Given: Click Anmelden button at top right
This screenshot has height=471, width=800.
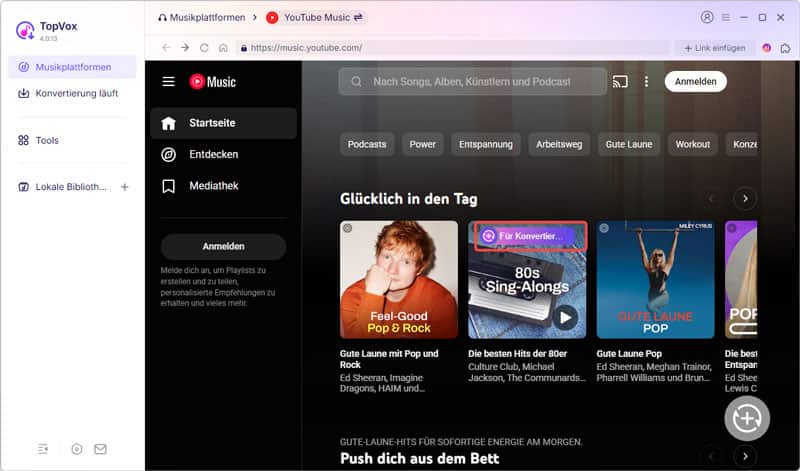Looking at the screenshot, I should pyautogui.click(x=695, y=82).
